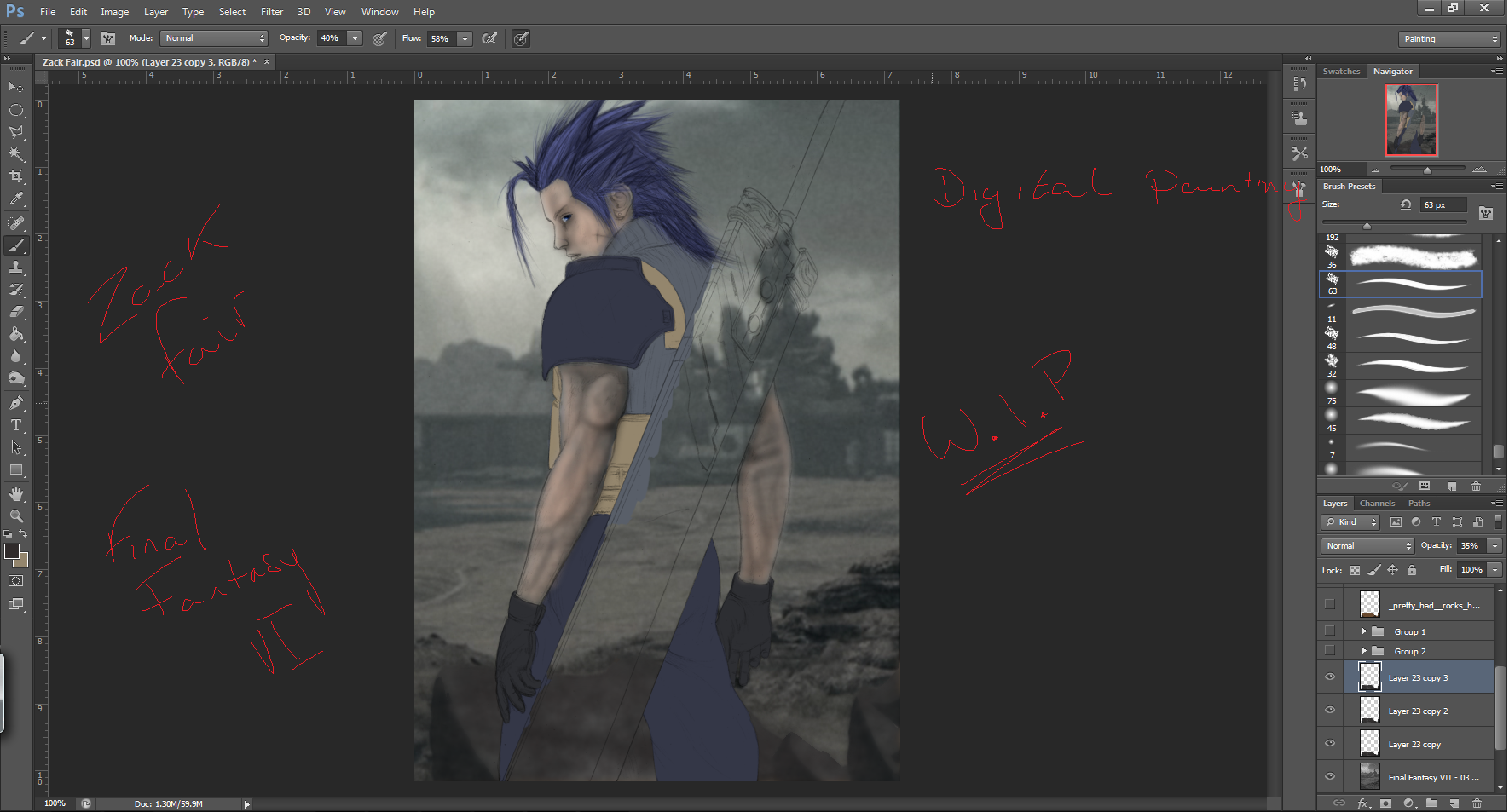Select the History Brush tool
Screen dimensions: 1509x812
16,290
